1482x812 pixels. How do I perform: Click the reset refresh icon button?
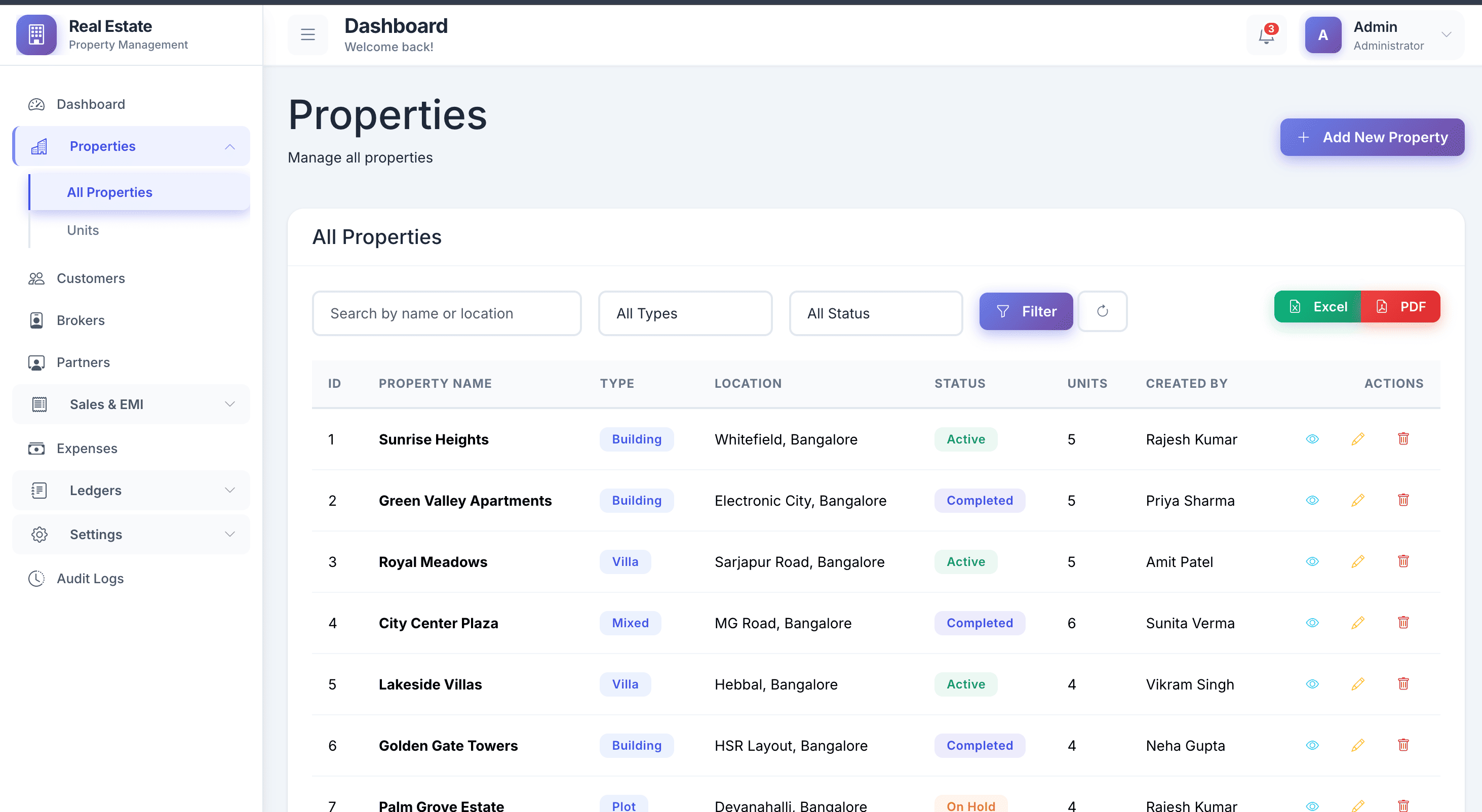tap(1102, 312)
